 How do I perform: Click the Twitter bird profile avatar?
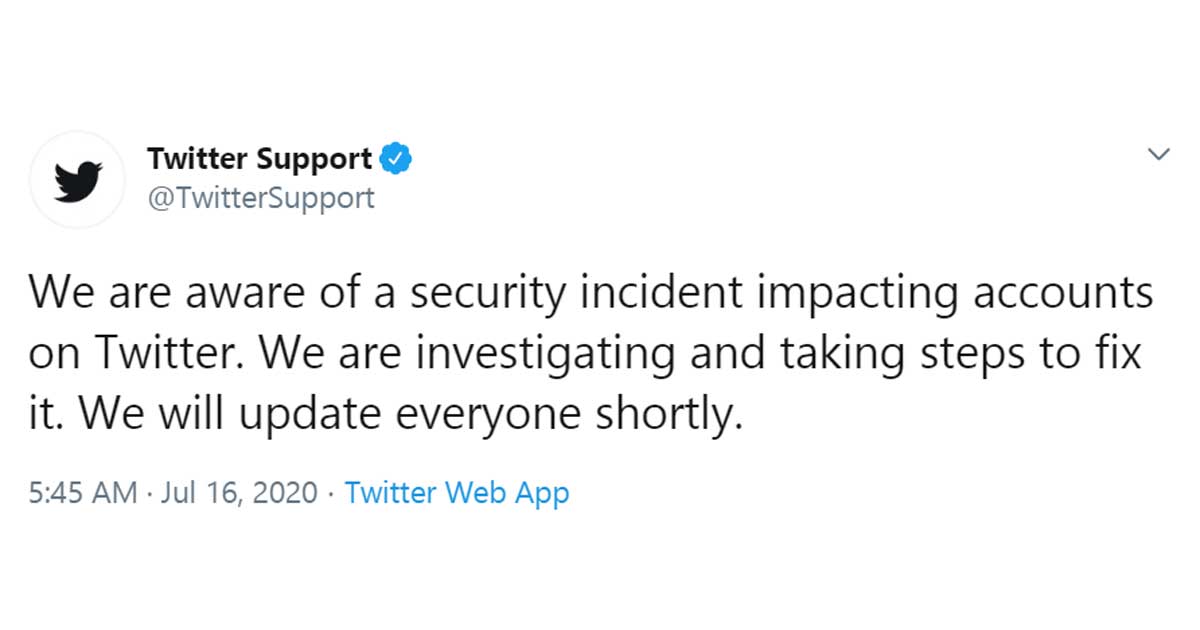click(x=77, y=179)
